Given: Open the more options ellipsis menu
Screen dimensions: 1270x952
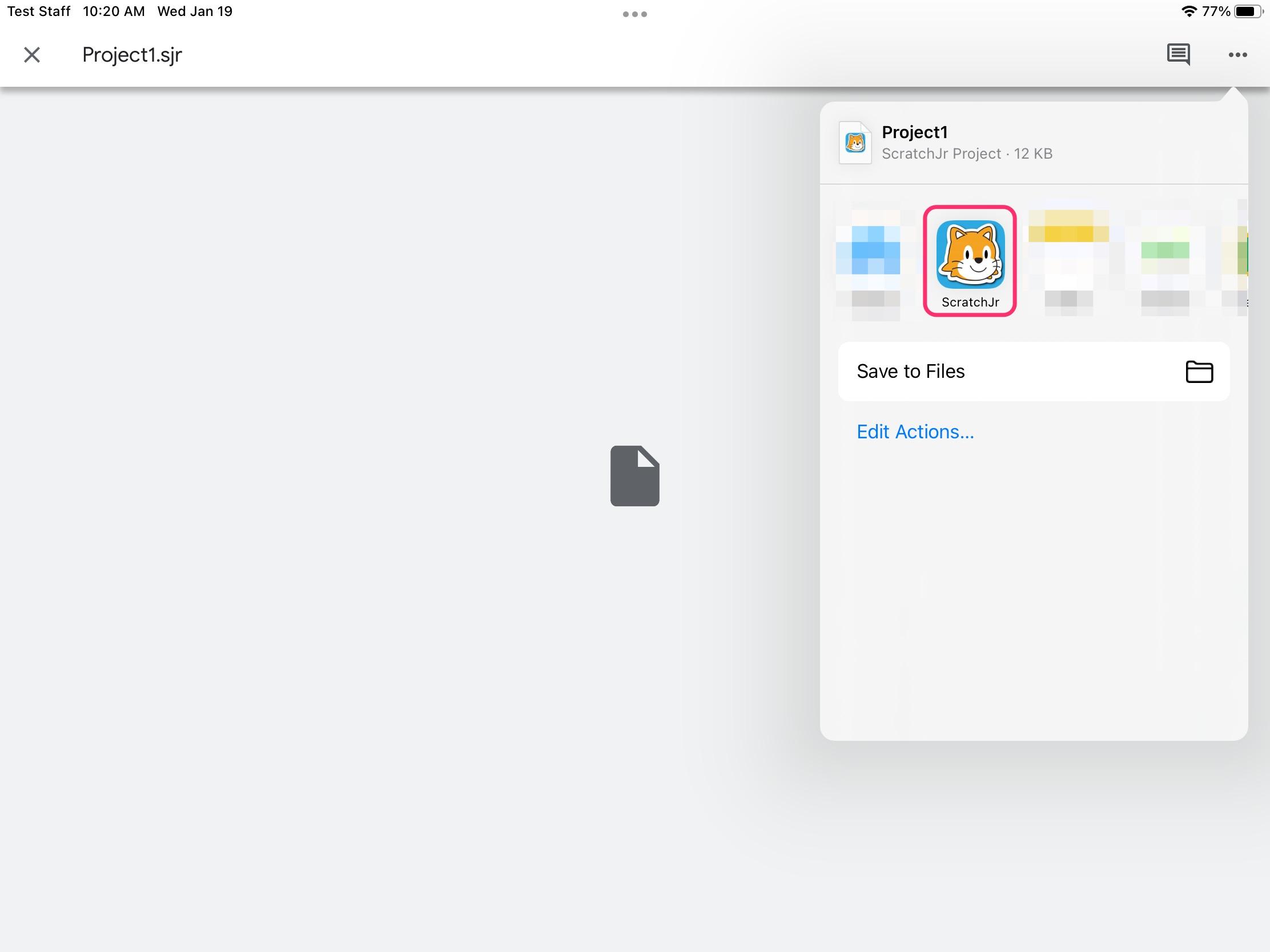Looking at the screenshot, I should [x=1237, y=55].
